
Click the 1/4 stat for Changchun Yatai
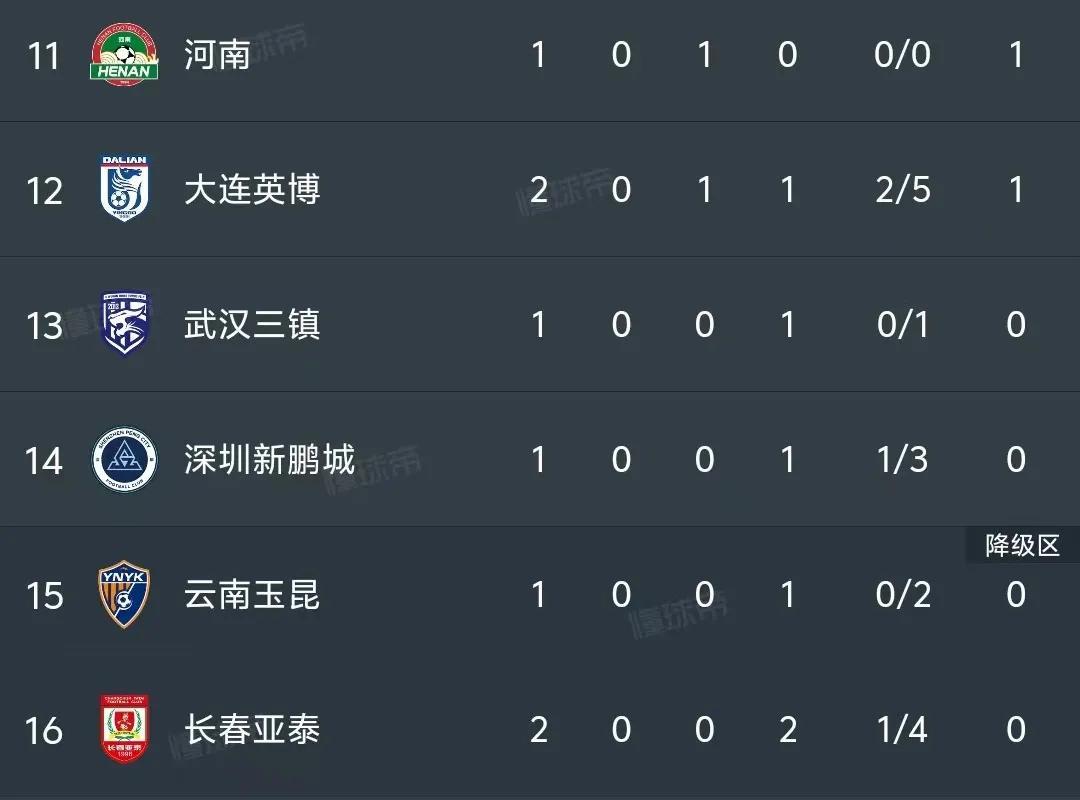(x=902, y=730)
